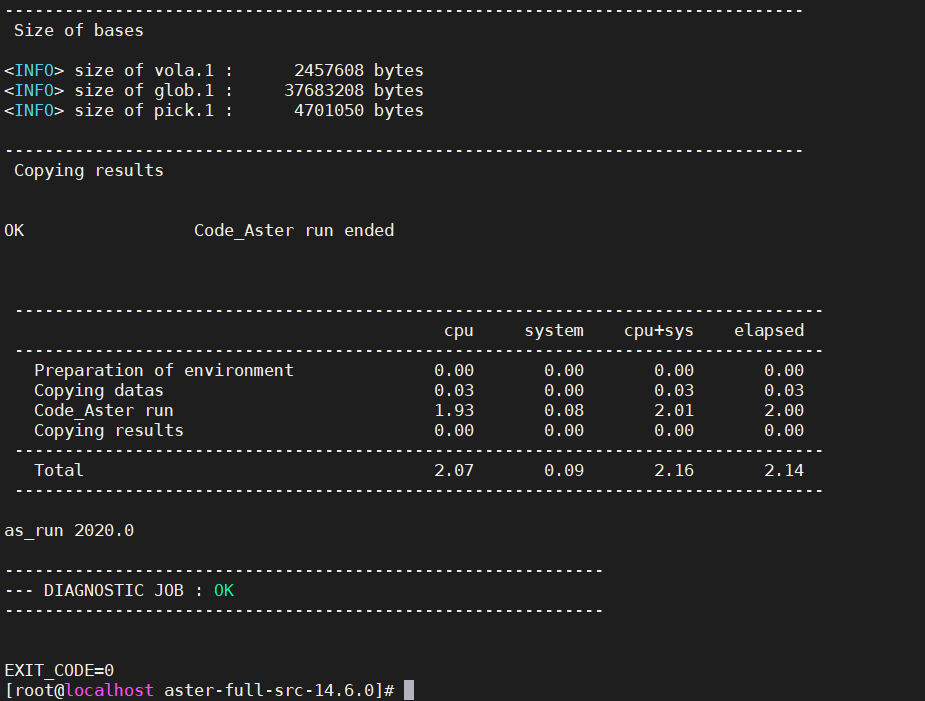Click the 'cpu+sys' column header
The image size is (925, 701).
(x=659, y=330)
